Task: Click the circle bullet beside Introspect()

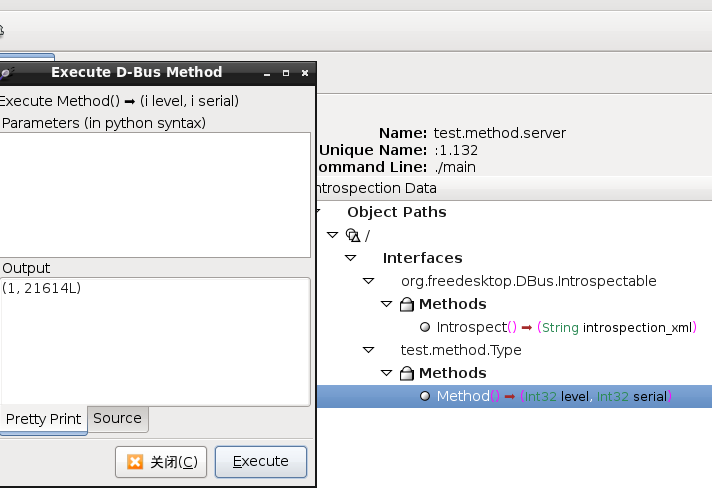Action: click(x=425, y=327)
